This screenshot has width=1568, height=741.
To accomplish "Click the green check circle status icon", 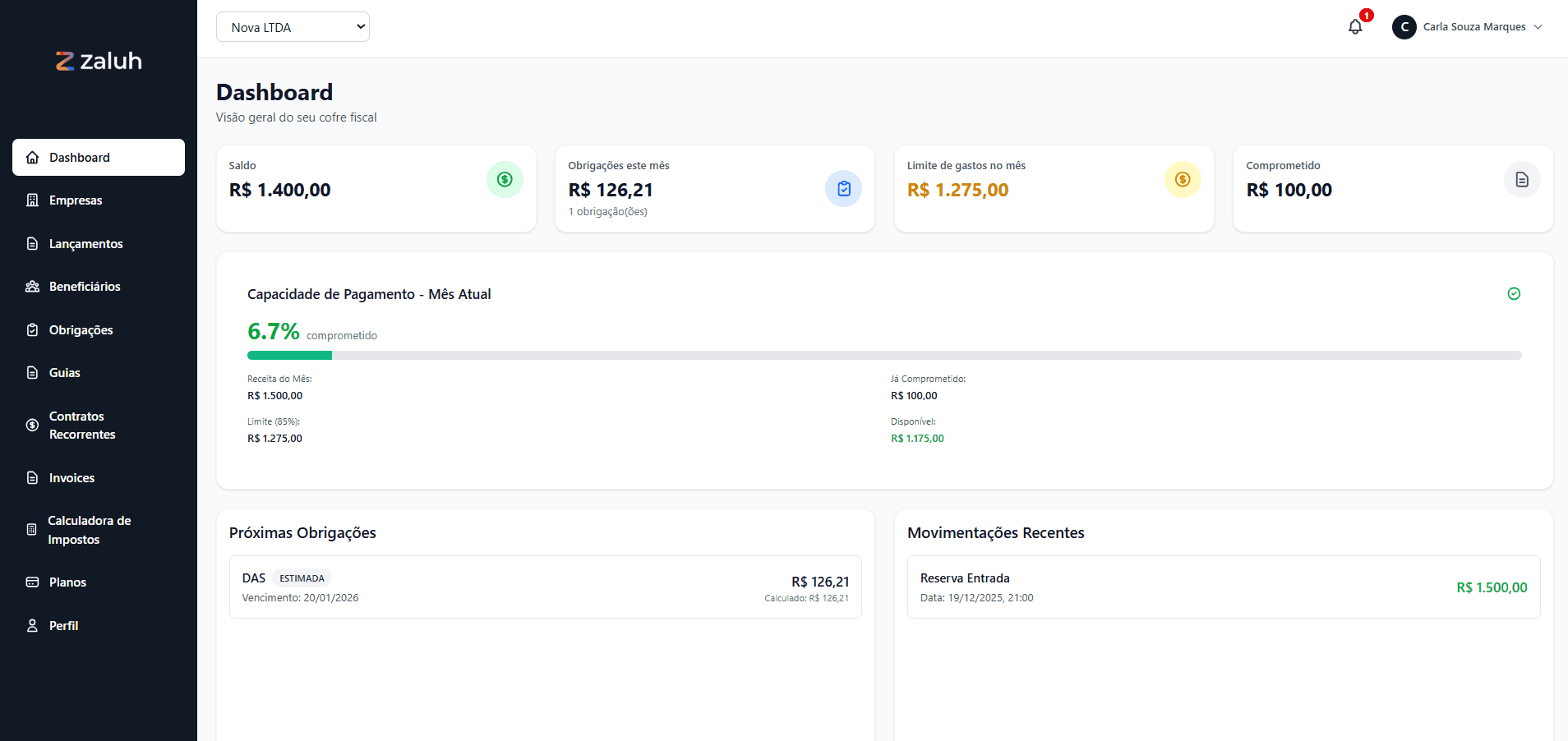I will [1514, 294].
